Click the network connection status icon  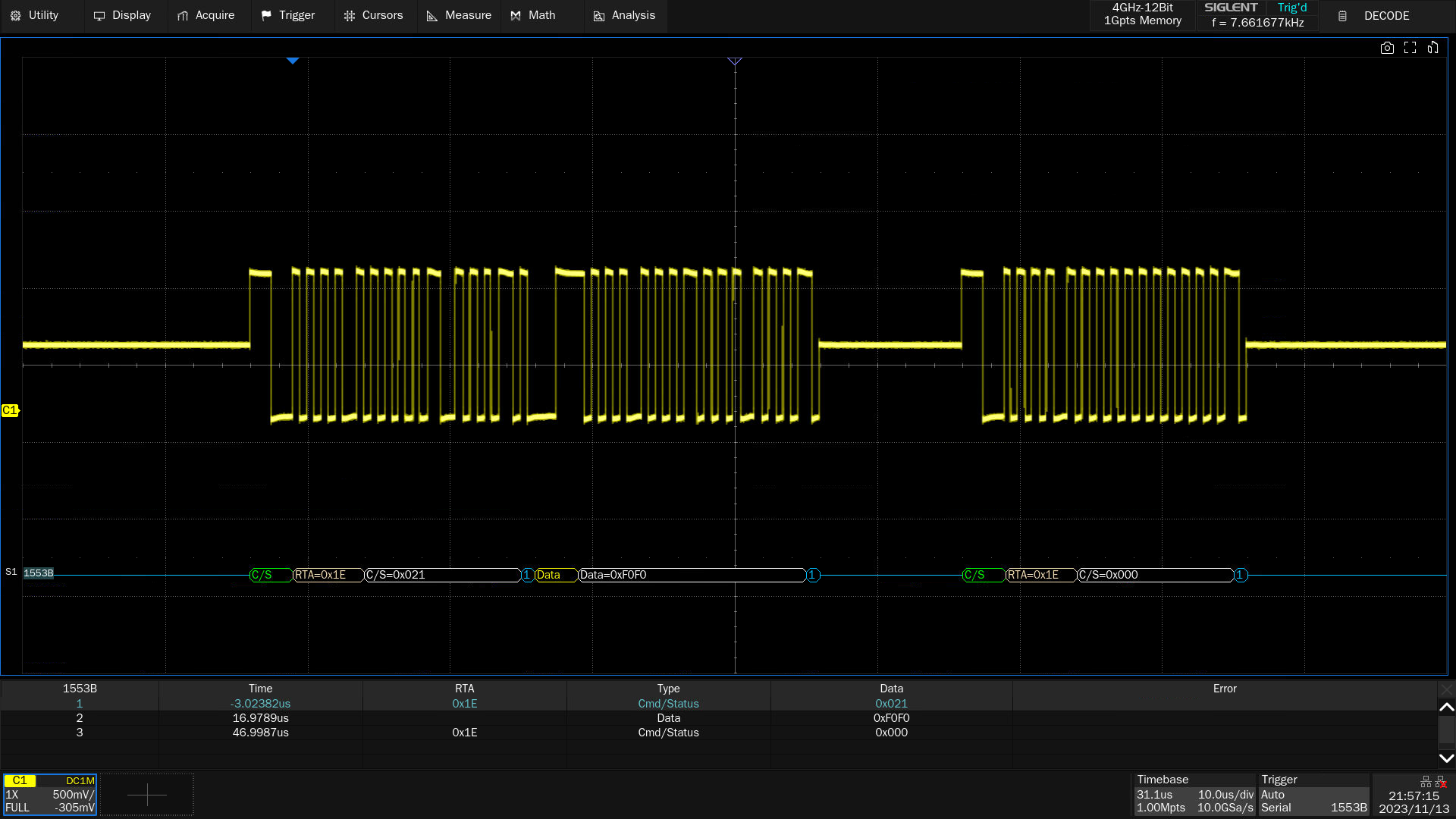tap(1426, 782)
